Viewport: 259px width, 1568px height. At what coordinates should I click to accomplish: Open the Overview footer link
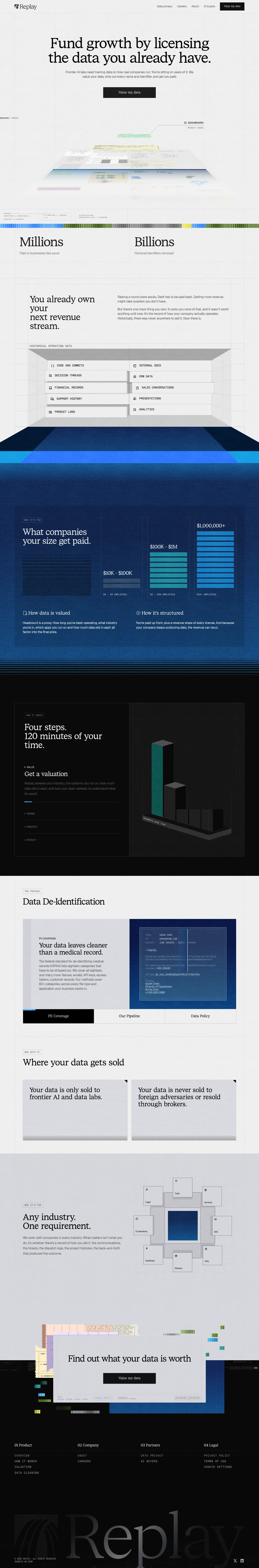click(x=22, y=1455)
